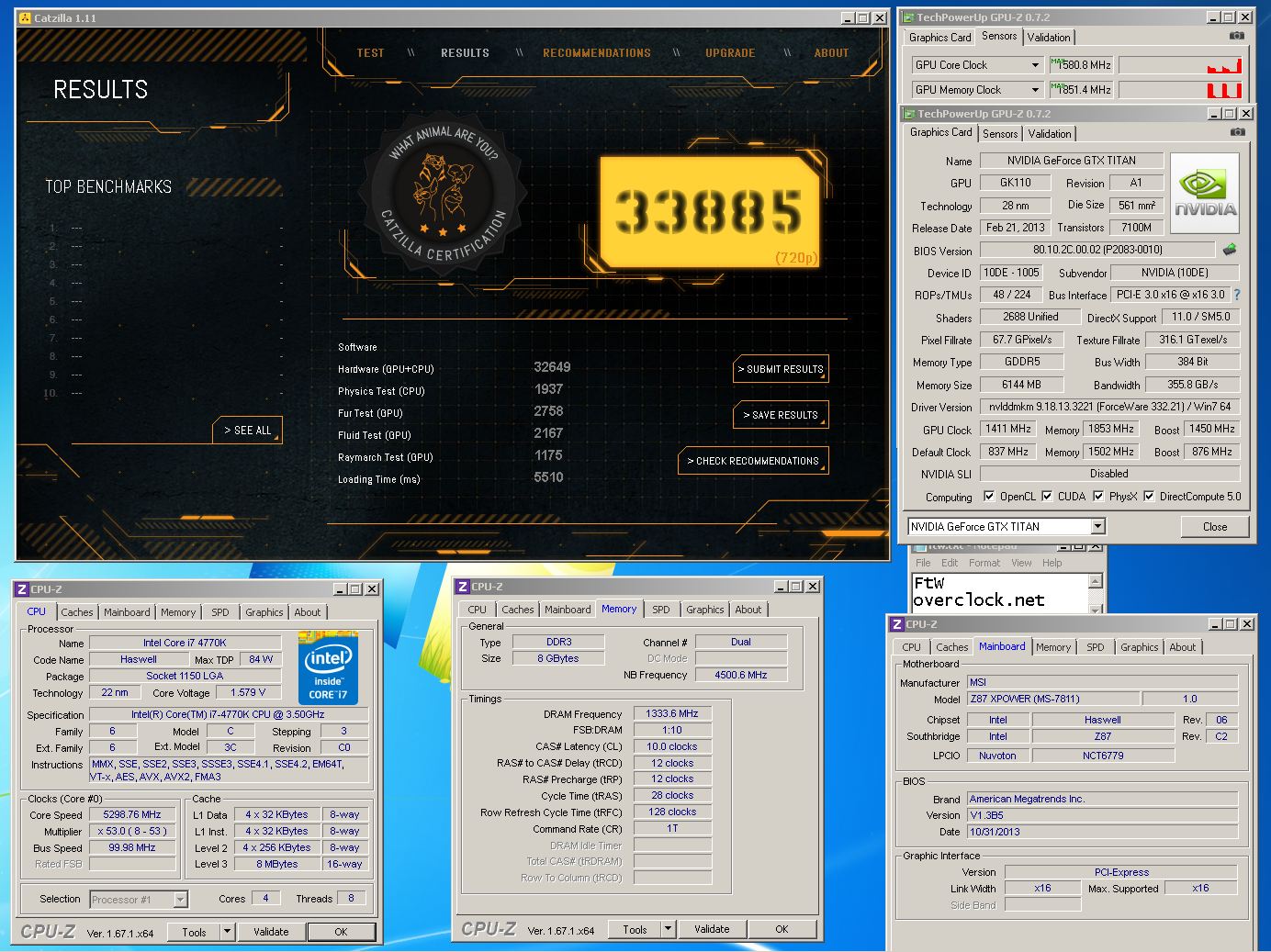Click the CPU-Z icon in the CPU tab window title
The image size is (1271, 952).
click(x=22, y=589)
